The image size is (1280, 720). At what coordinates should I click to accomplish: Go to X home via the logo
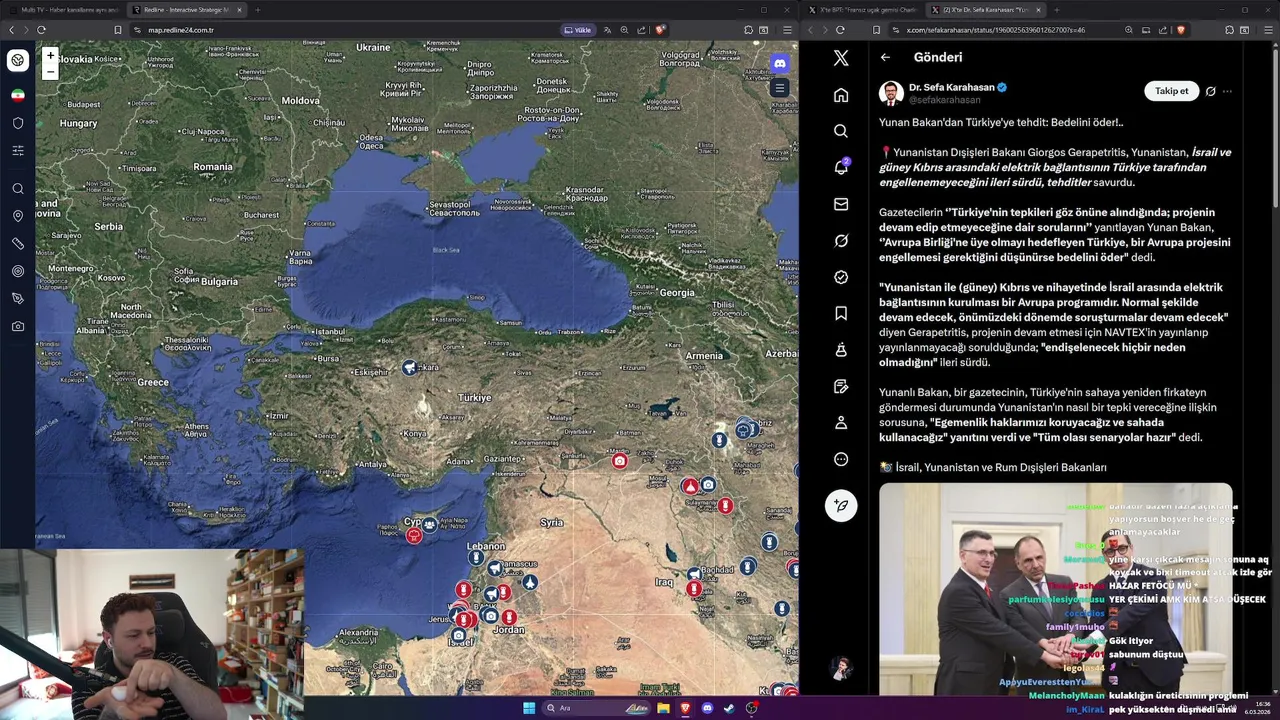click(x=841, y=58)
